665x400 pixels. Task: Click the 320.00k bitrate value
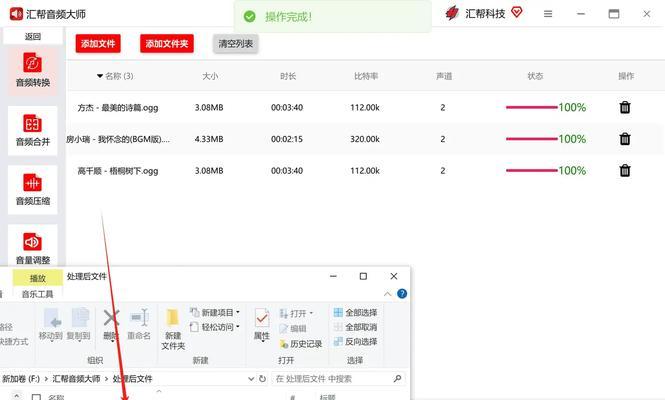[365, 139]
